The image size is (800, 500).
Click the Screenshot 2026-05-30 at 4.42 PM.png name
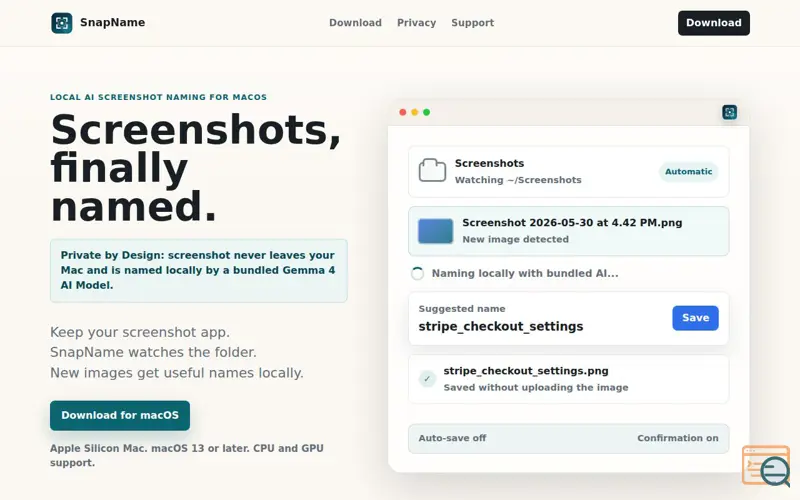click(572, 222)
